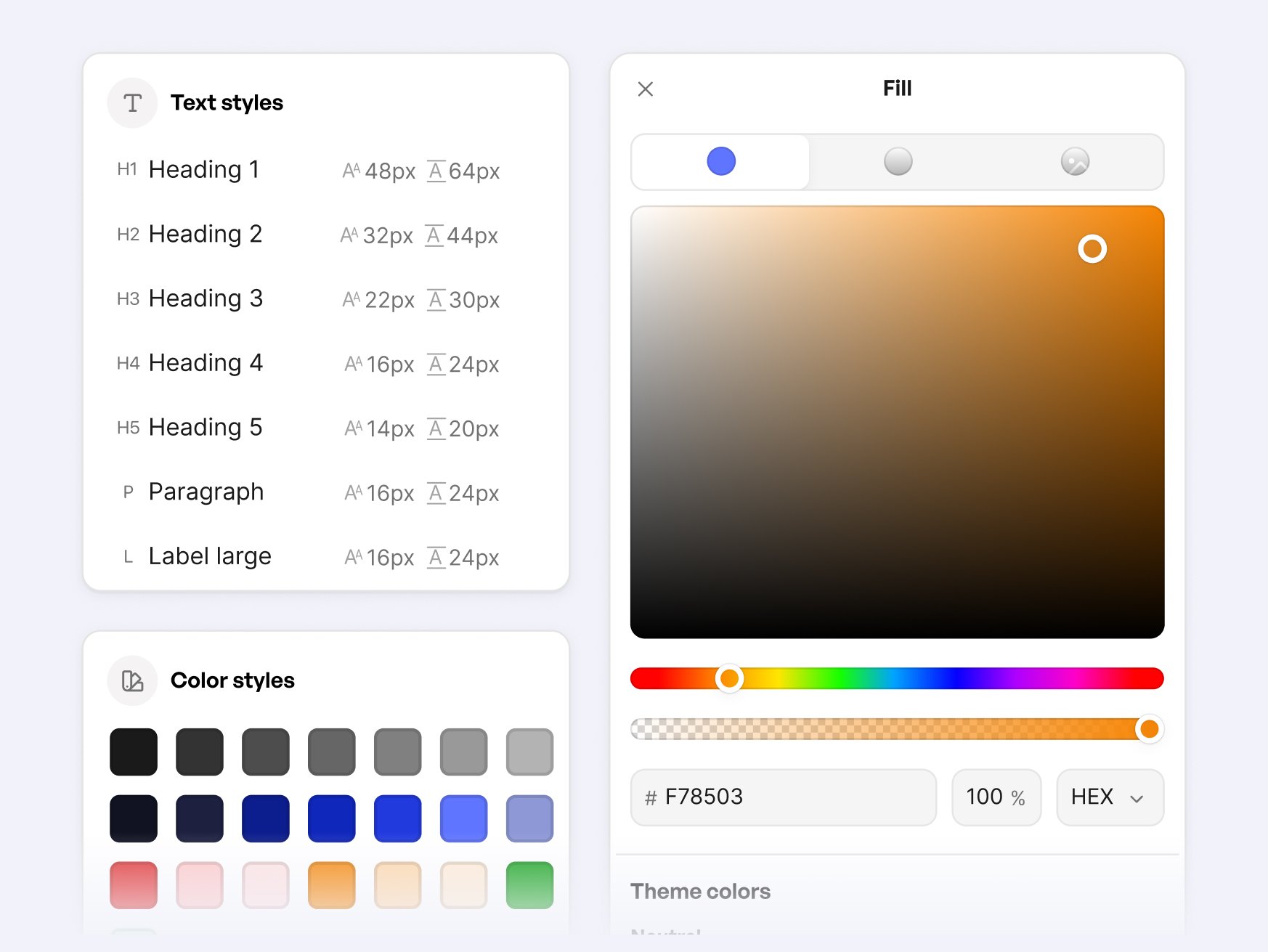Viewport: 1268px width, 952px height.
Task: Click the font size icon for Heading 5
Action: tap(353, 428)
